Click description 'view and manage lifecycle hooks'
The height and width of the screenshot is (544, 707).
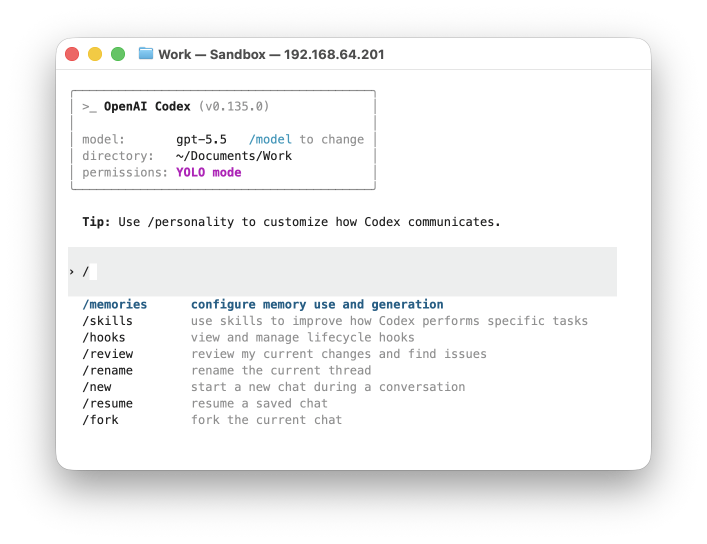[x=303, y=337]
